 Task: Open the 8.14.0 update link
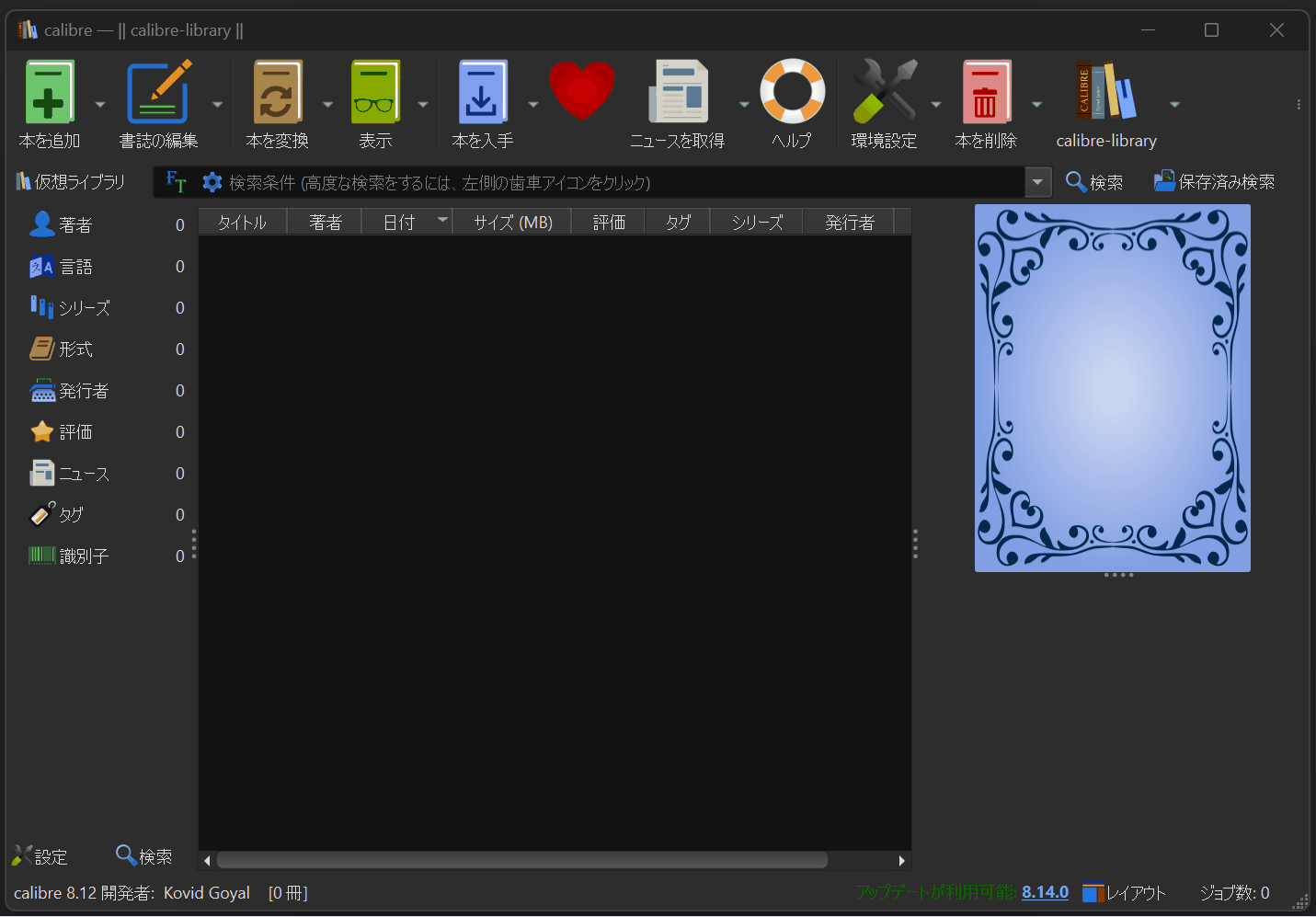coord(1045,891)
